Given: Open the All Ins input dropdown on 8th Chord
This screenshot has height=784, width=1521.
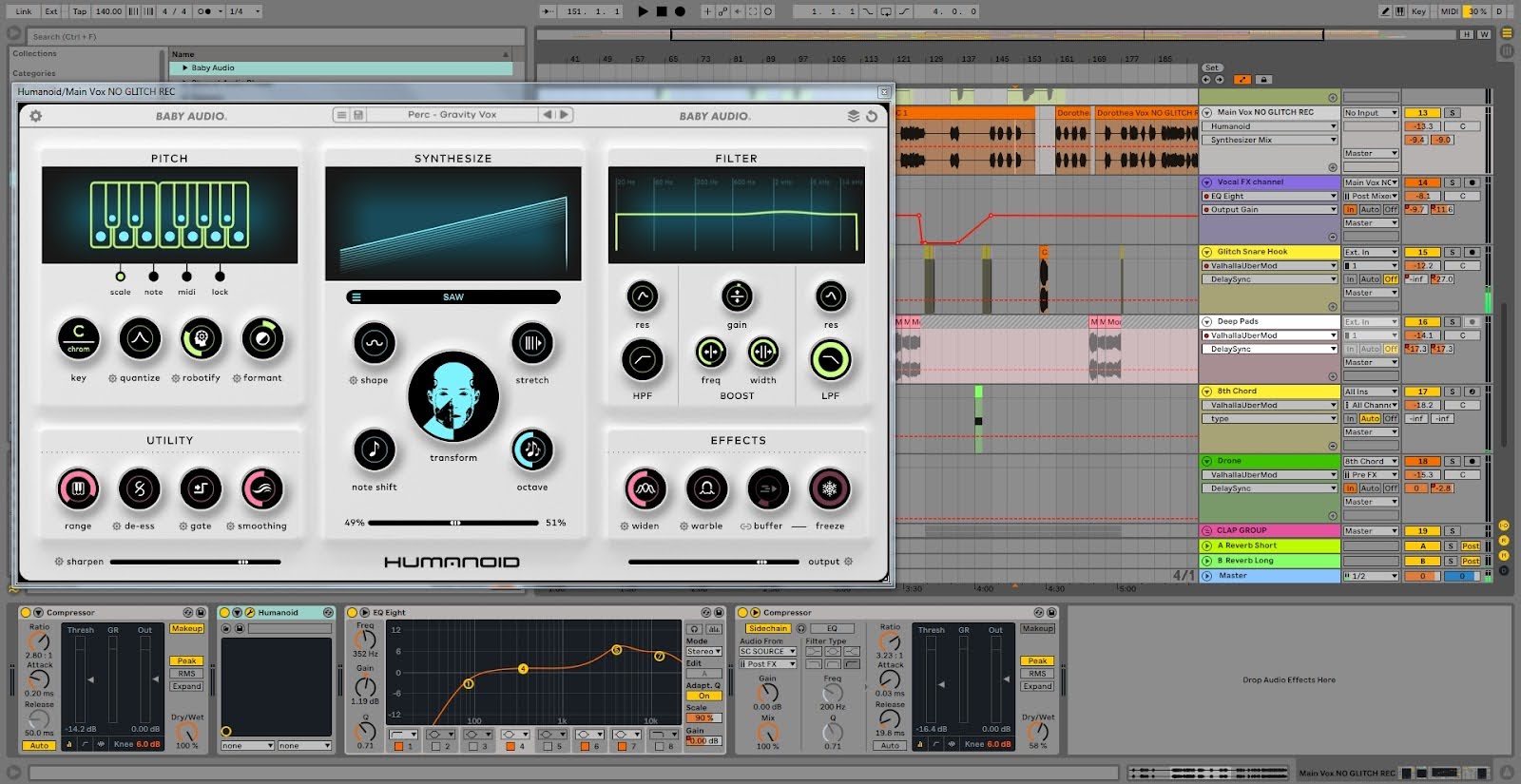Looking at the screenshot, I should point(1371,392).
